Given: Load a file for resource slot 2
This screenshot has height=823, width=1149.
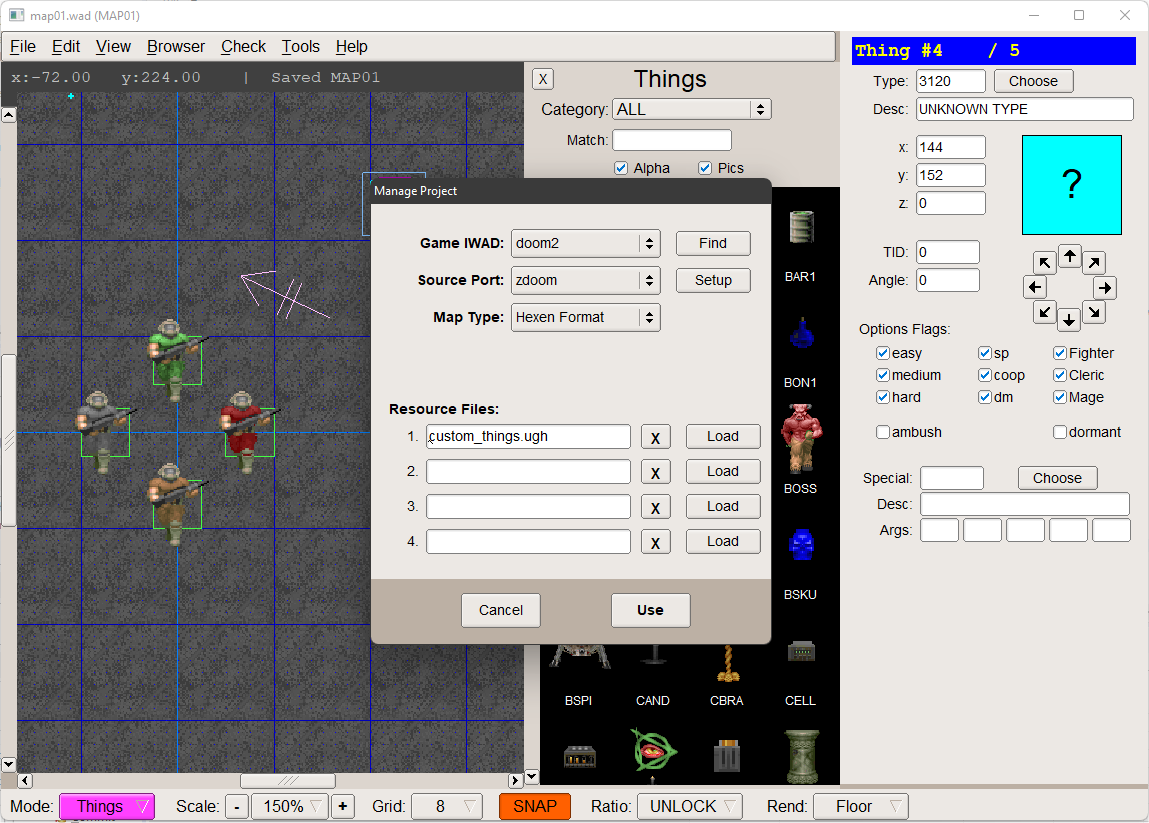Looking at the screenshot, I should click(723, 471).
